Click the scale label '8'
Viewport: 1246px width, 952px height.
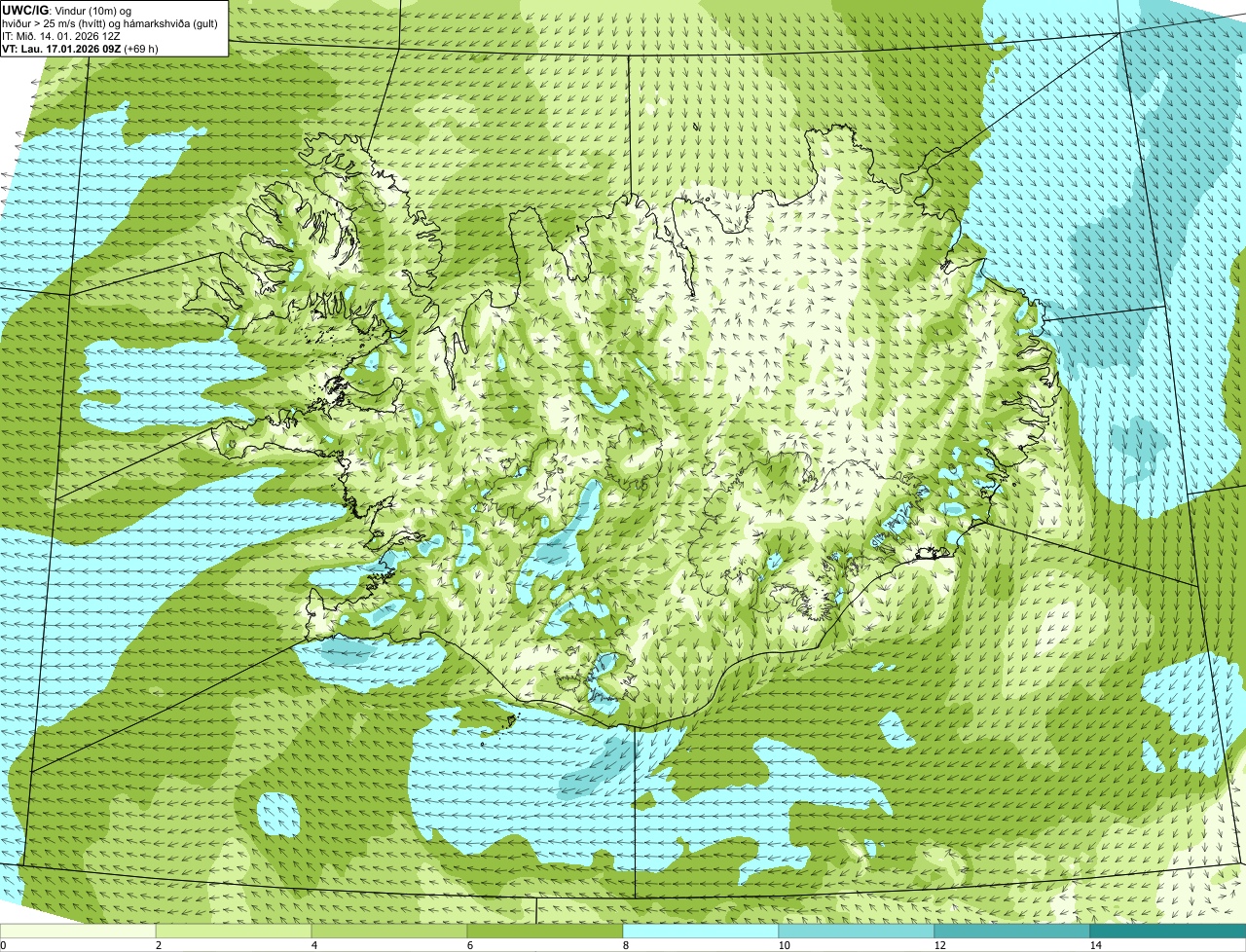[625, 945]
